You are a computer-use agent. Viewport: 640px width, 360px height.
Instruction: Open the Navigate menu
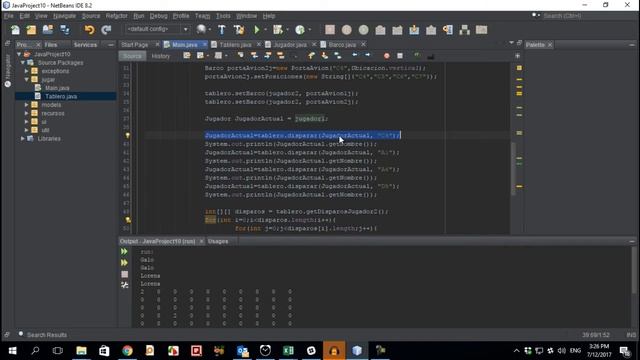(64, 16)
